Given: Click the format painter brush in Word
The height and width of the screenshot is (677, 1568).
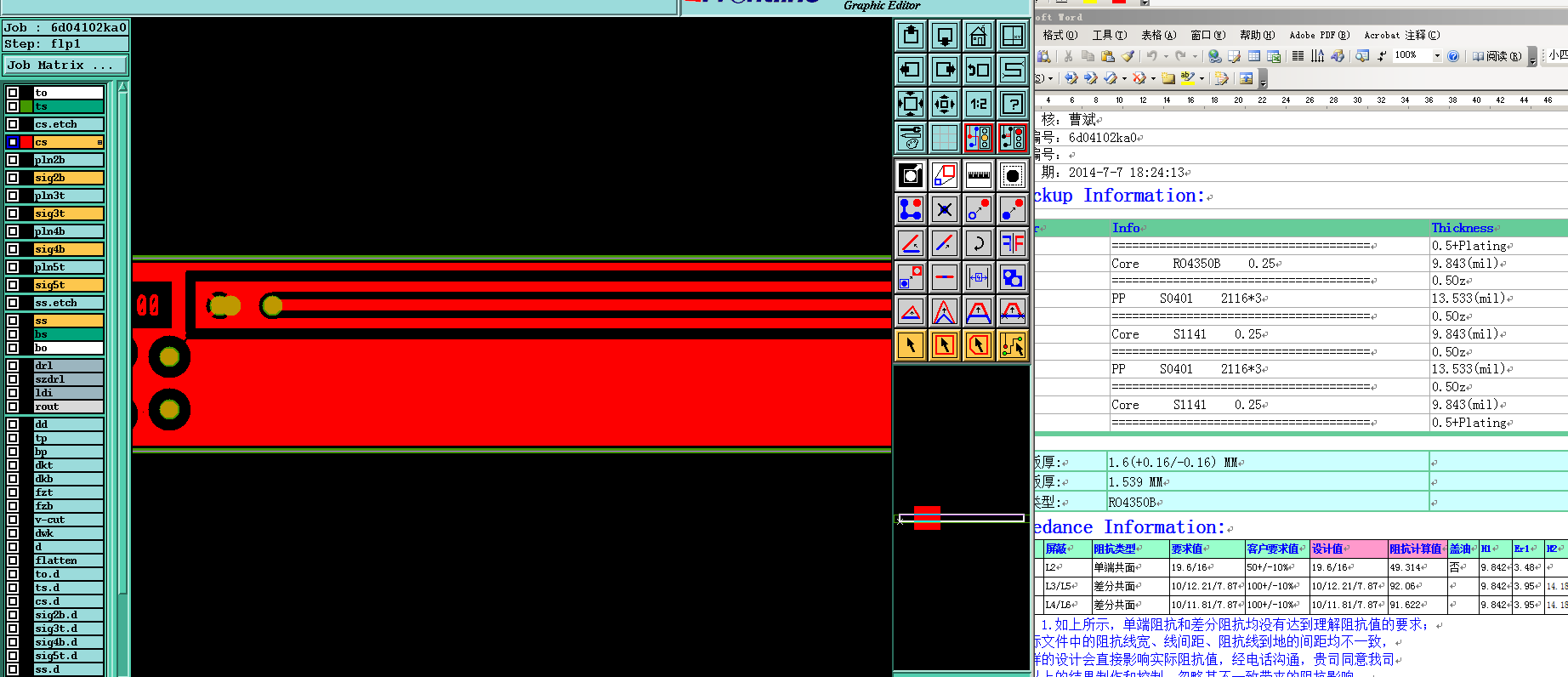Looking at the screenshot, I should click(x=1128, y=56).
